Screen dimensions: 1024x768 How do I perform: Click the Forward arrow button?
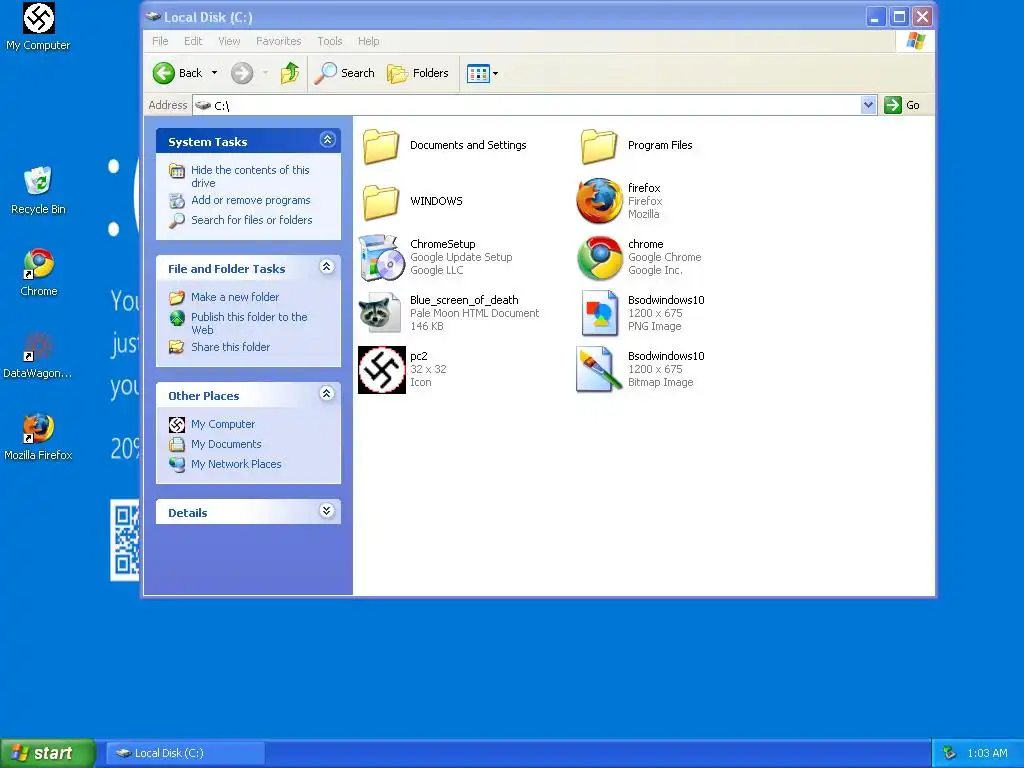(x=242, y=73)
